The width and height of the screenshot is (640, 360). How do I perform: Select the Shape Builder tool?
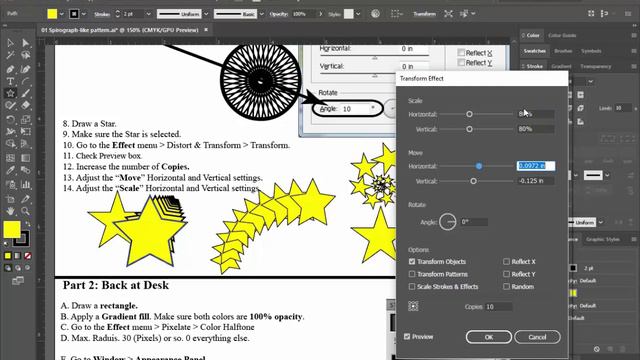tap(10, 144)
